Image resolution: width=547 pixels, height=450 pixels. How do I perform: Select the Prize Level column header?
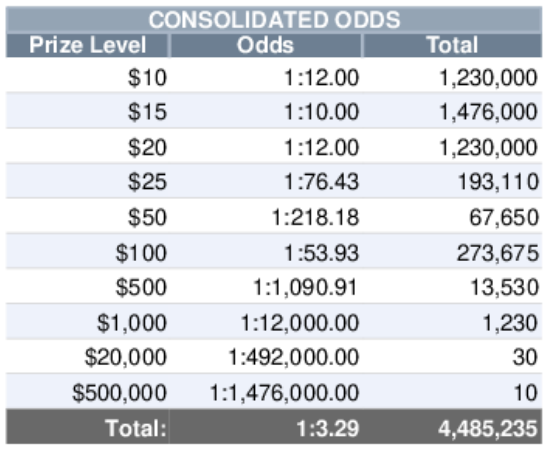pyautogui.click(x=88, y=45)
